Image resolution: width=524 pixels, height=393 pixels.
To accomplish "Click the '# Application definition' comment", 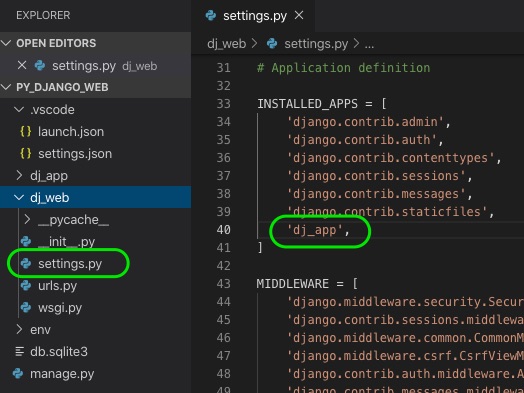I will coord(344,68).
